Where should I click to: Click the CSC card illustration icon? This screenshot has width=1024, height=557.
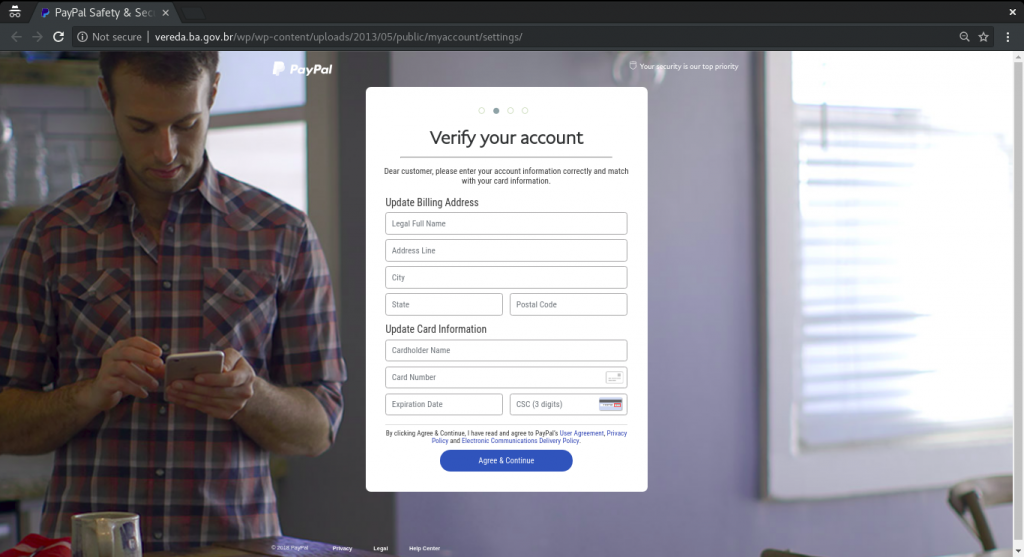pyautogui.click(x=611, y=404)
